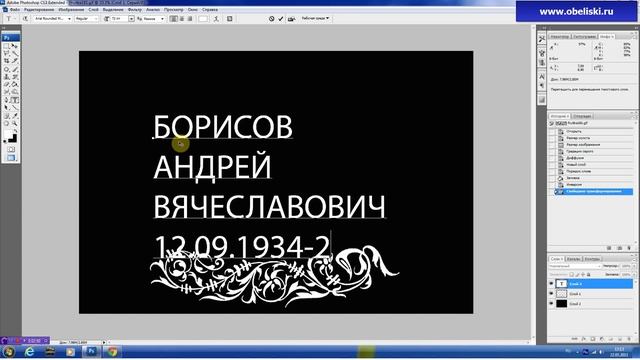The width and height of the screenshot is (640, 360).
Task: Click the text orientation toggle icon
Action: 25,19
